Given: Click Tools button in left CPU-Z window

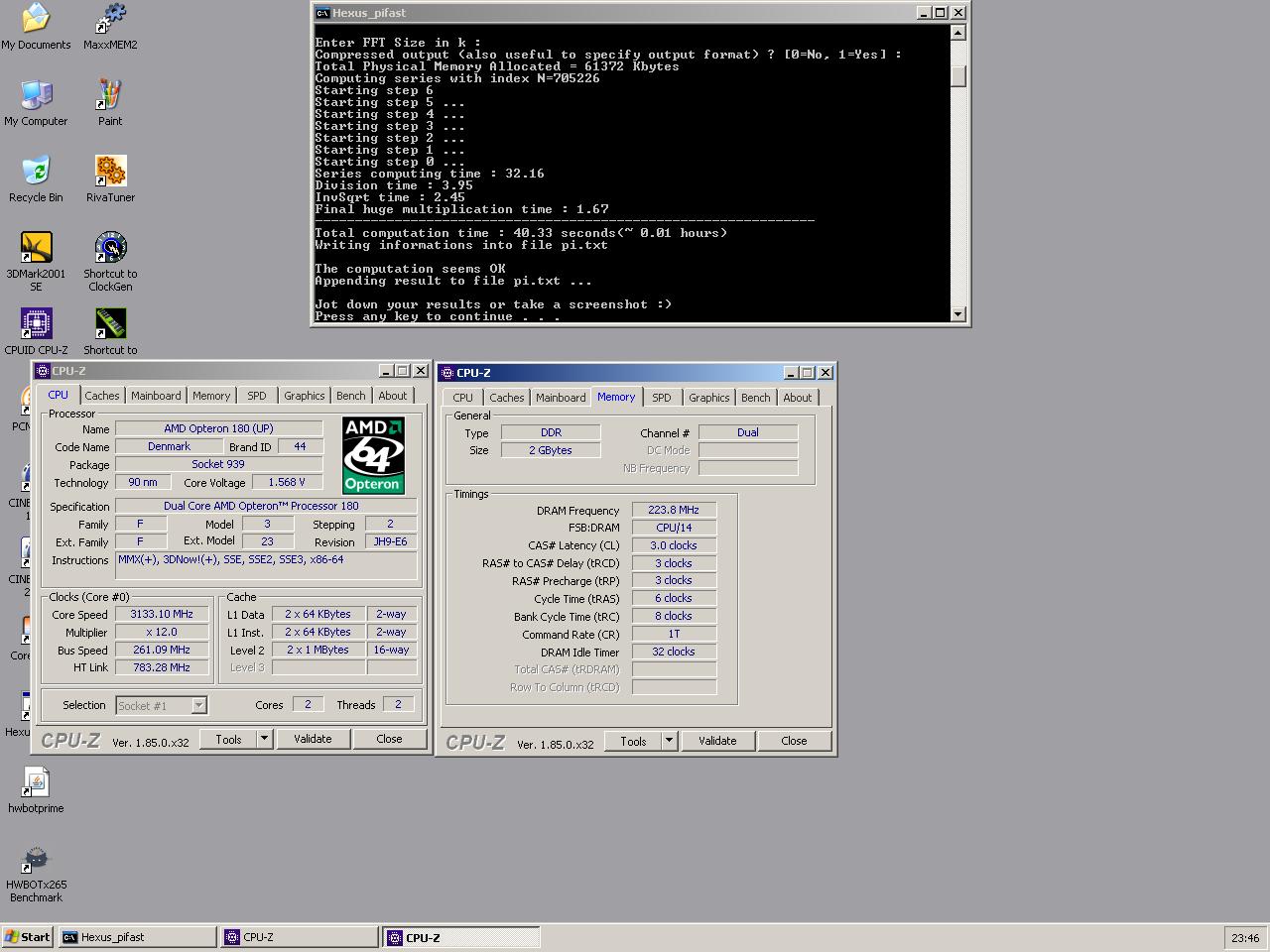Looking at the screenshot, I should coord(228,739).
